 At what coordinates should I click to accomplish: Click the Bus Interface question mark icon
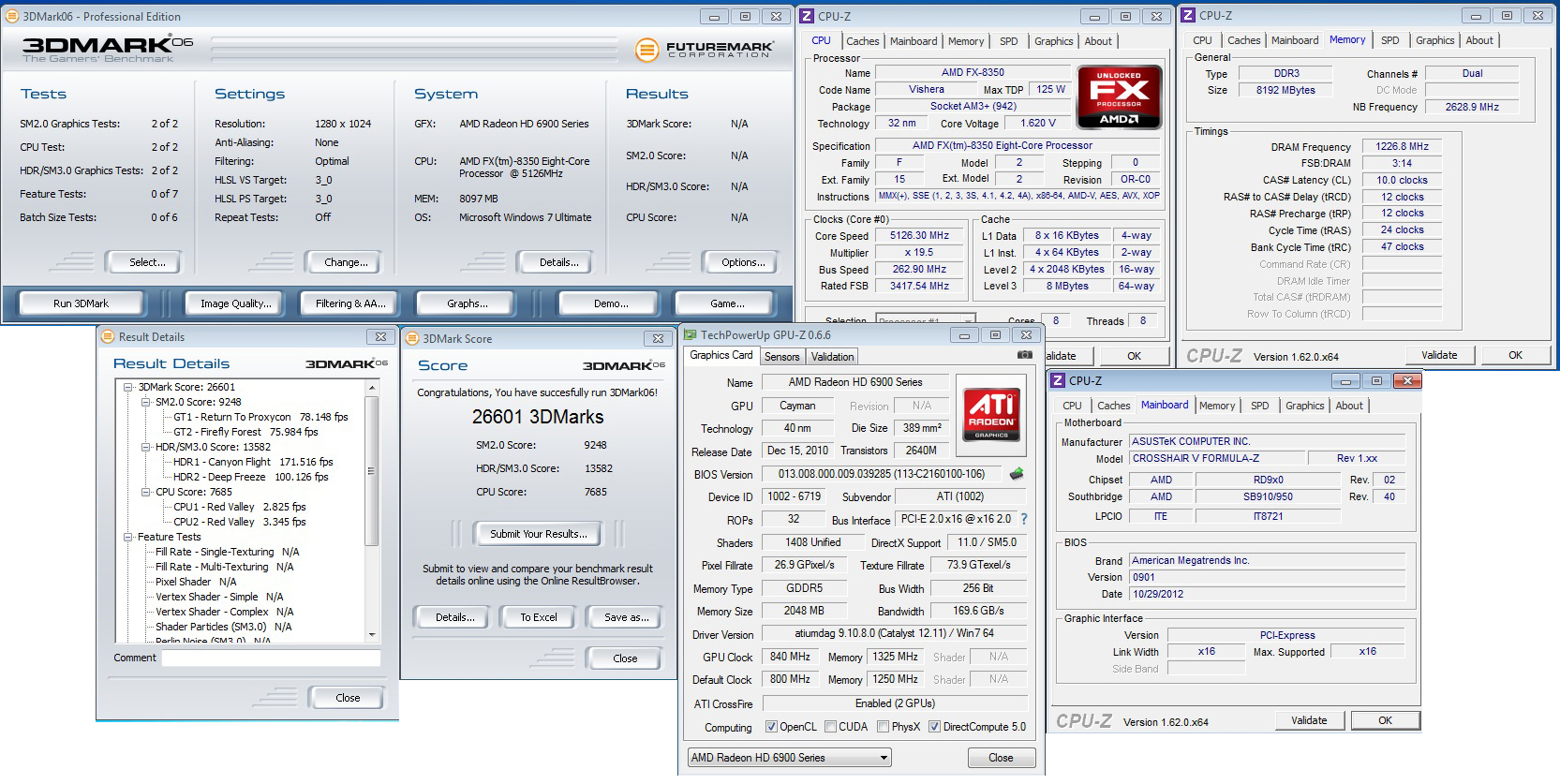(1024, 519)
